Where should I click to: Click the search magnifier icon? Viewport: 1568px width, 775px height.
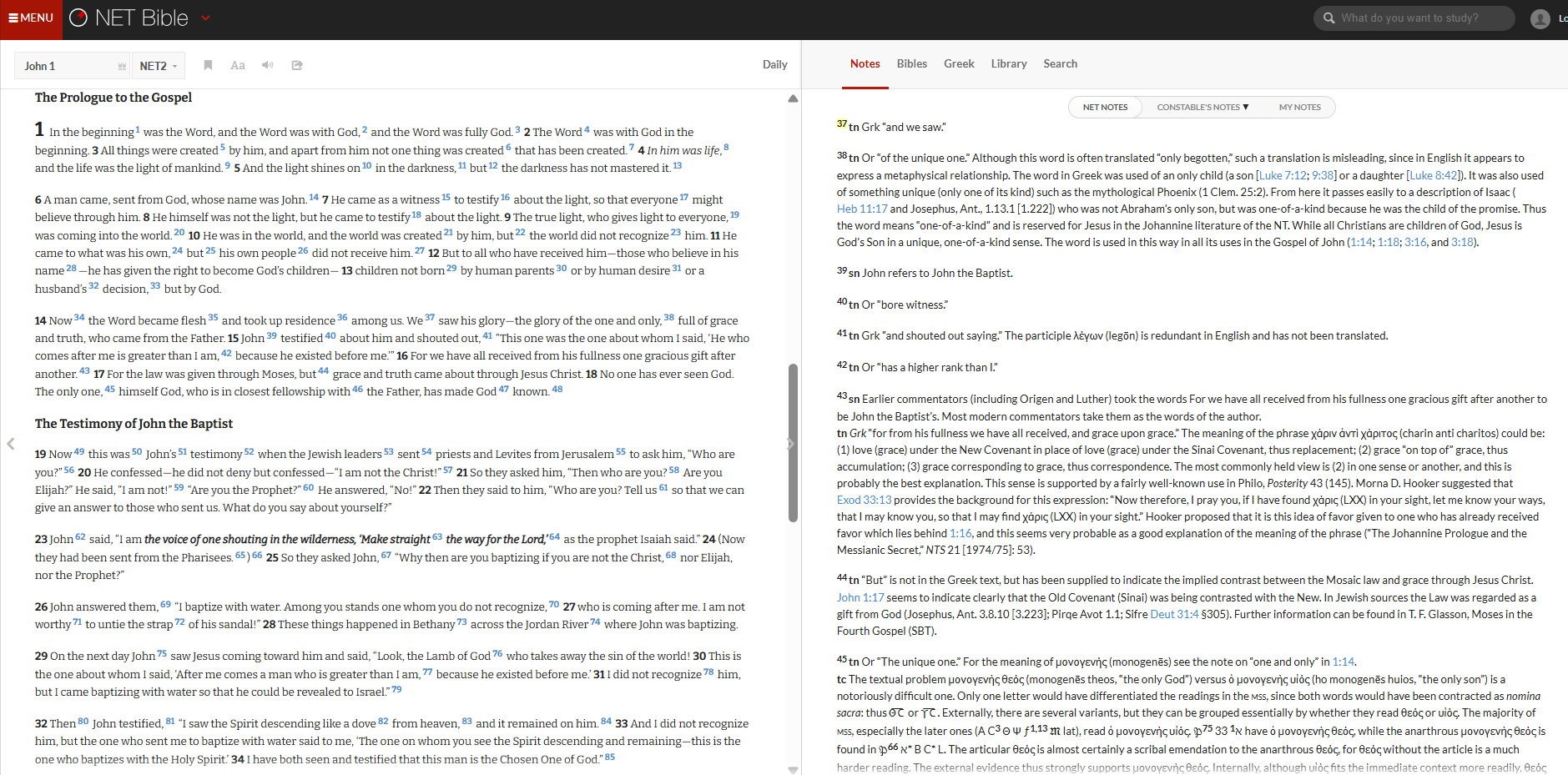point(1329,18)
